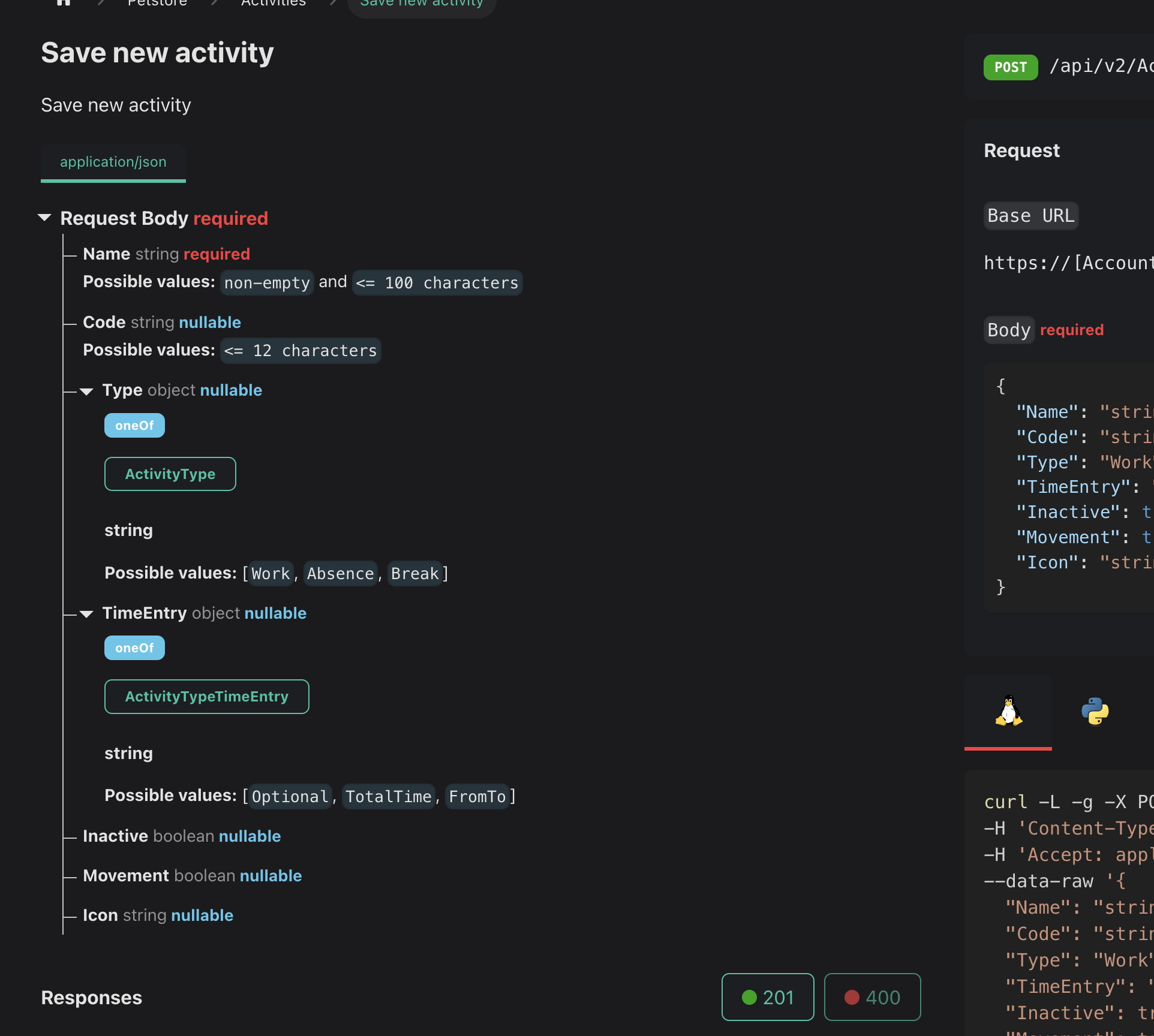Collapse the Request Body section
The width and height of the screenshot is (1154, 1036).
click(45, 218)
